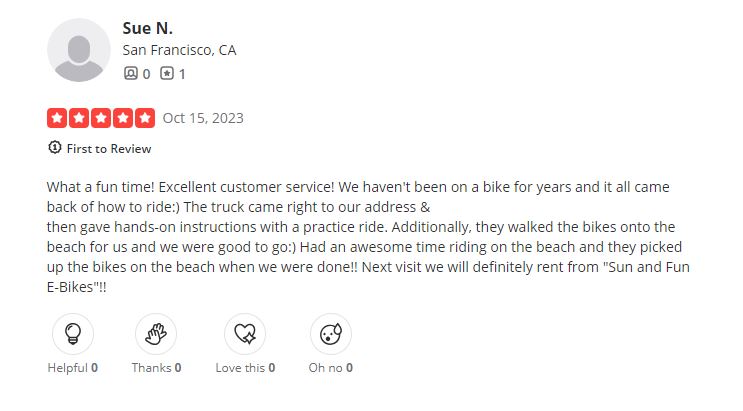The image size is (743, 411).
Task: Click the San Francisco, CA location text
Action: (x=179, y=50)
